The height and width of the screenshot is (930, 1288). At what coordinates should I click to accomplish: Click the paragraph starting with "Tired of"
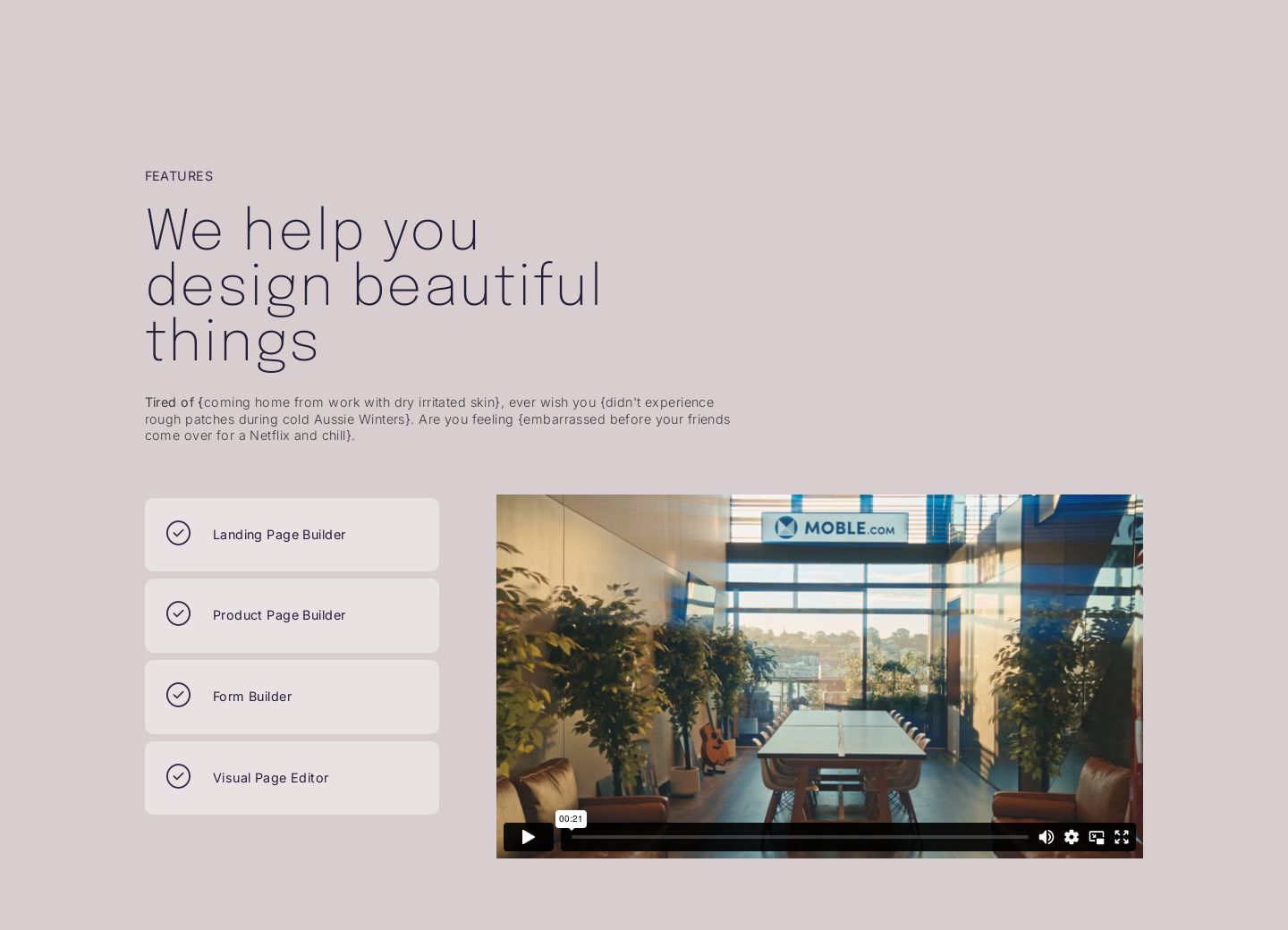point(437,418)
